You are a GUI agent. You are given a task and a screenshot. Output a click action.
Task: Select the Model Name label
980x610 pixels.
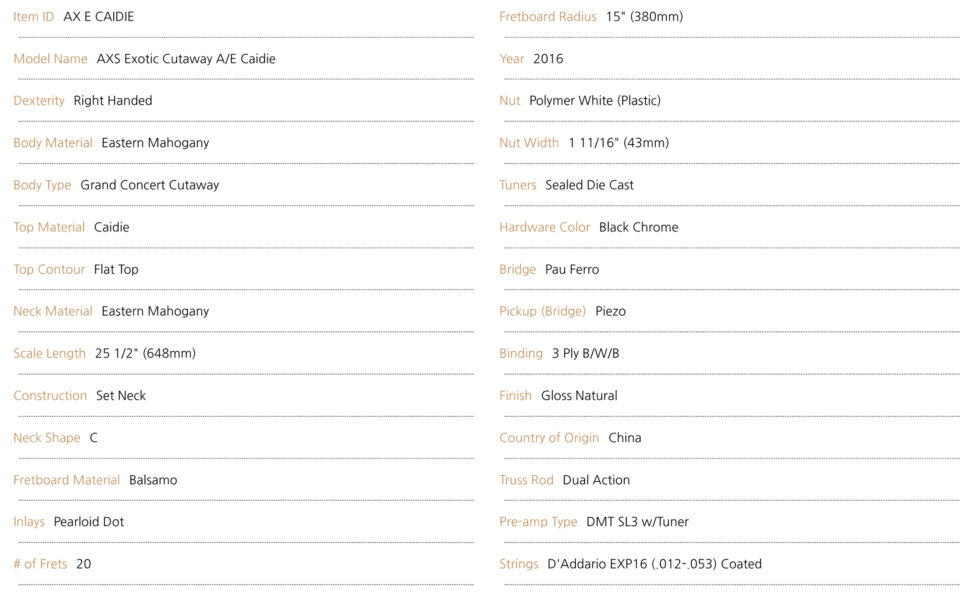coord(50,59)
